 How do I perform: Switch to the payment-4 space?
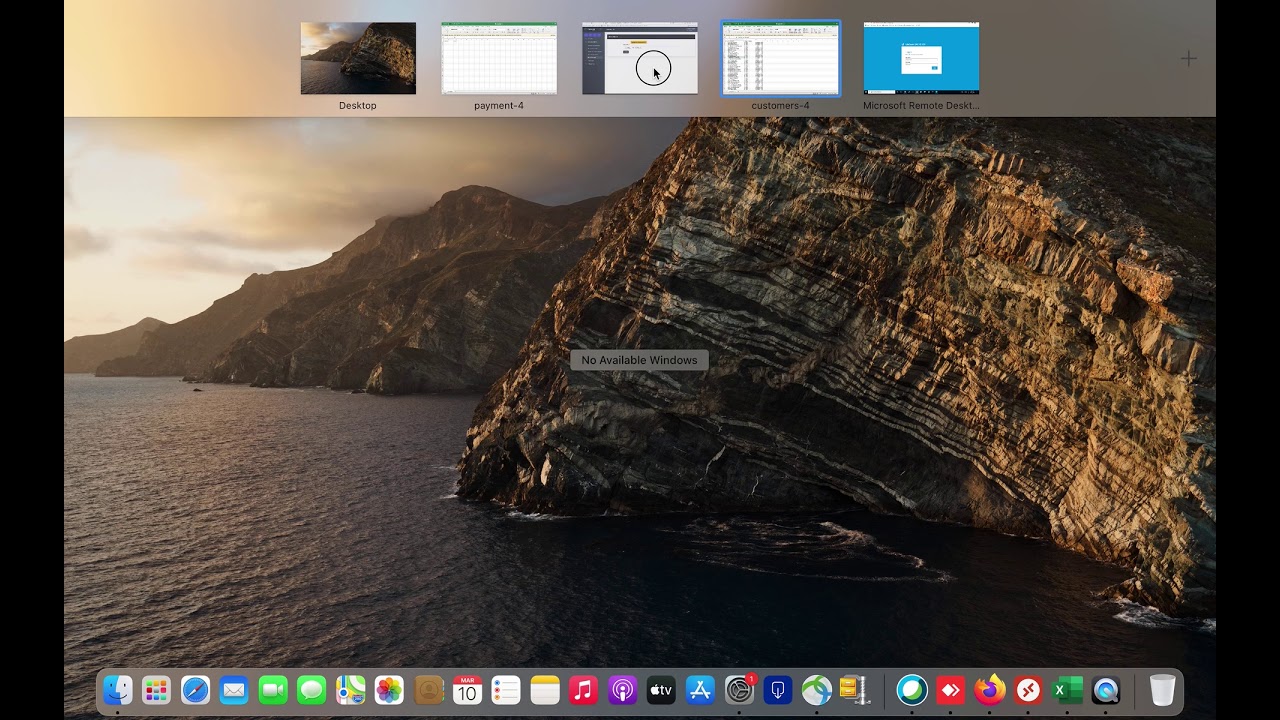499,58
